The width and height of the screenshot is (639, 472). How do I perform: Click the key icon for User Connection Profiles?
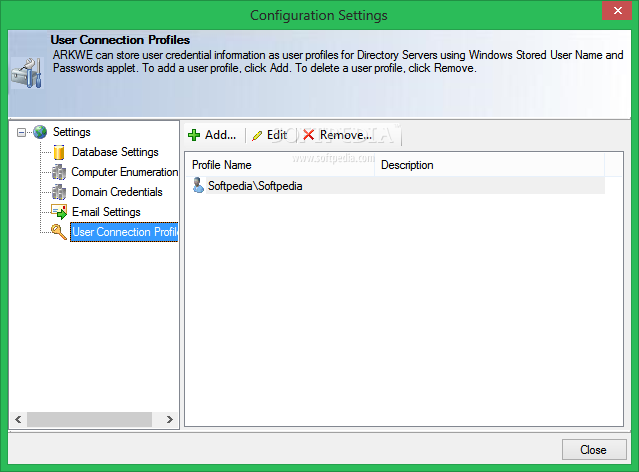59,232
